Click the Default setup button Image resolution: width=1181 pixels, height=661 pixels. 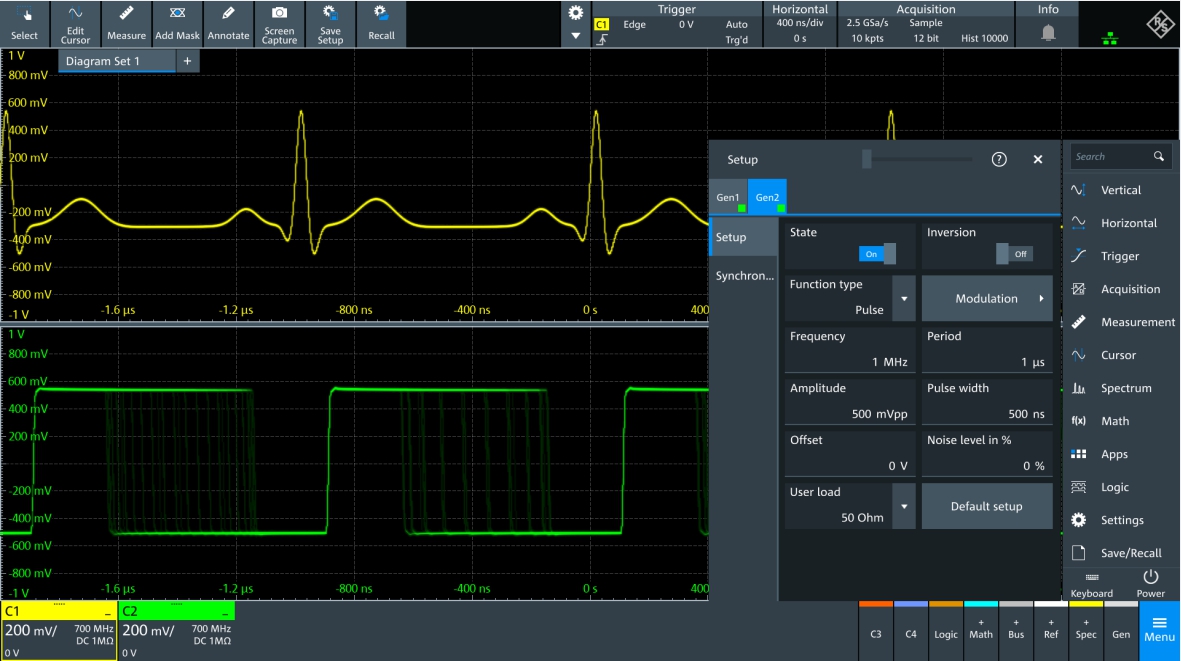click(987, 507)
